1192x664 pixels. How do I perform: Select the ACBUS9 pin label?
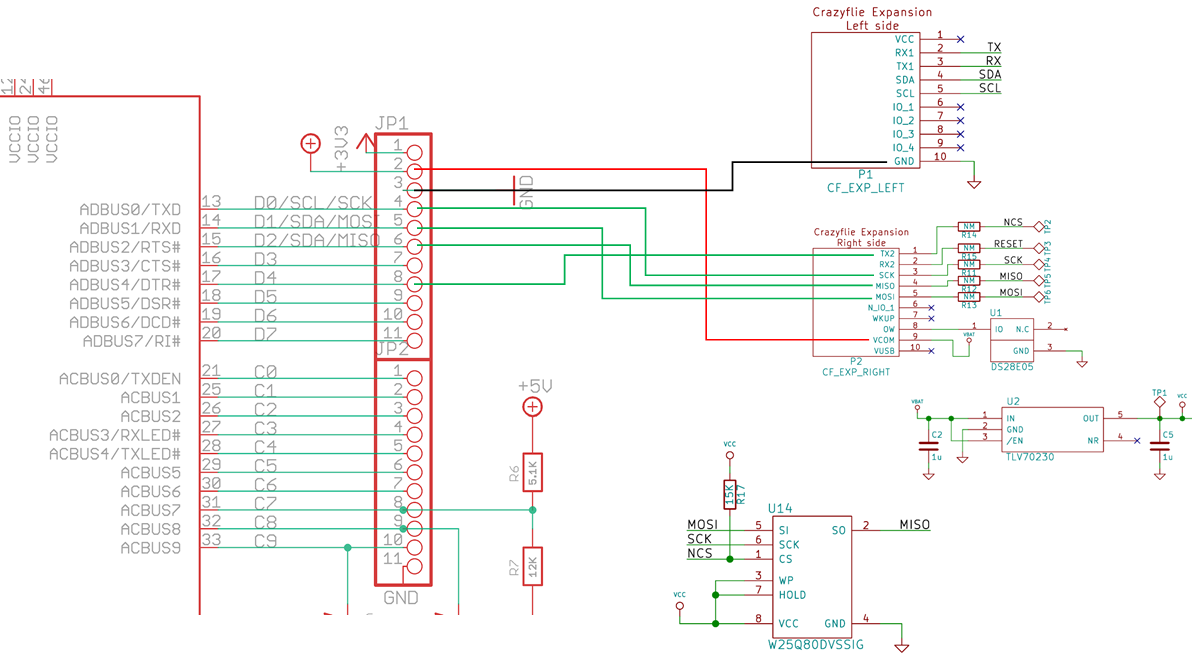150,548
